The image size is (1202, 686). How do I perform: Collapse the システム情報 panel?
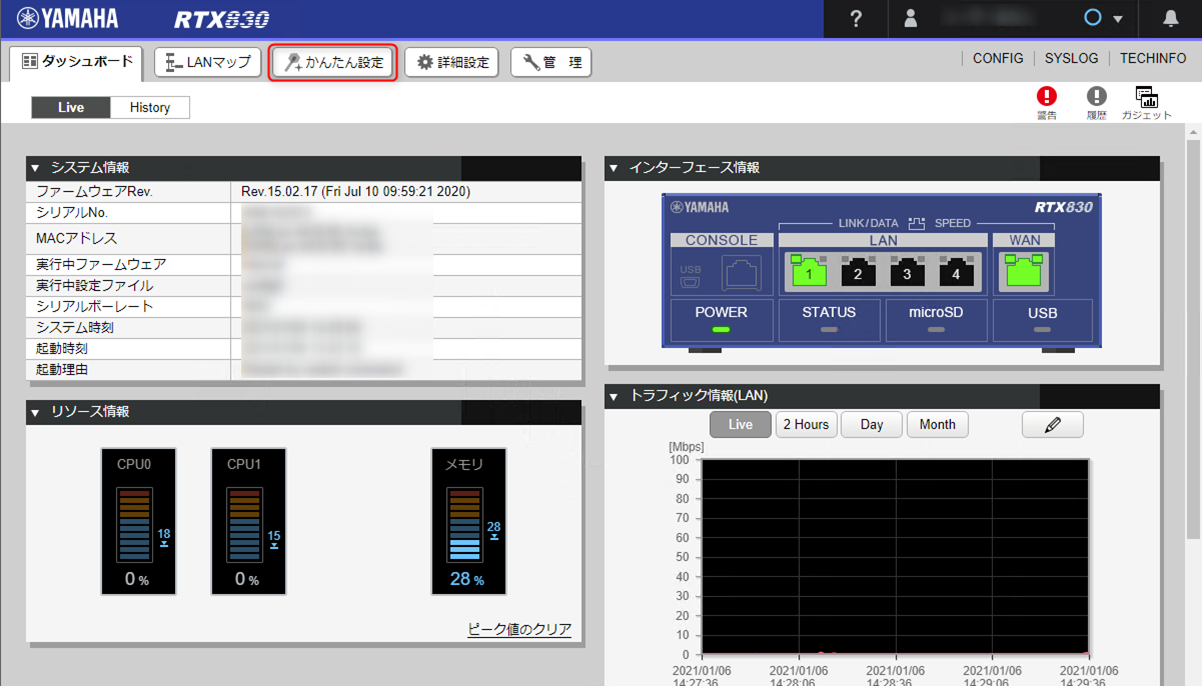35,168
